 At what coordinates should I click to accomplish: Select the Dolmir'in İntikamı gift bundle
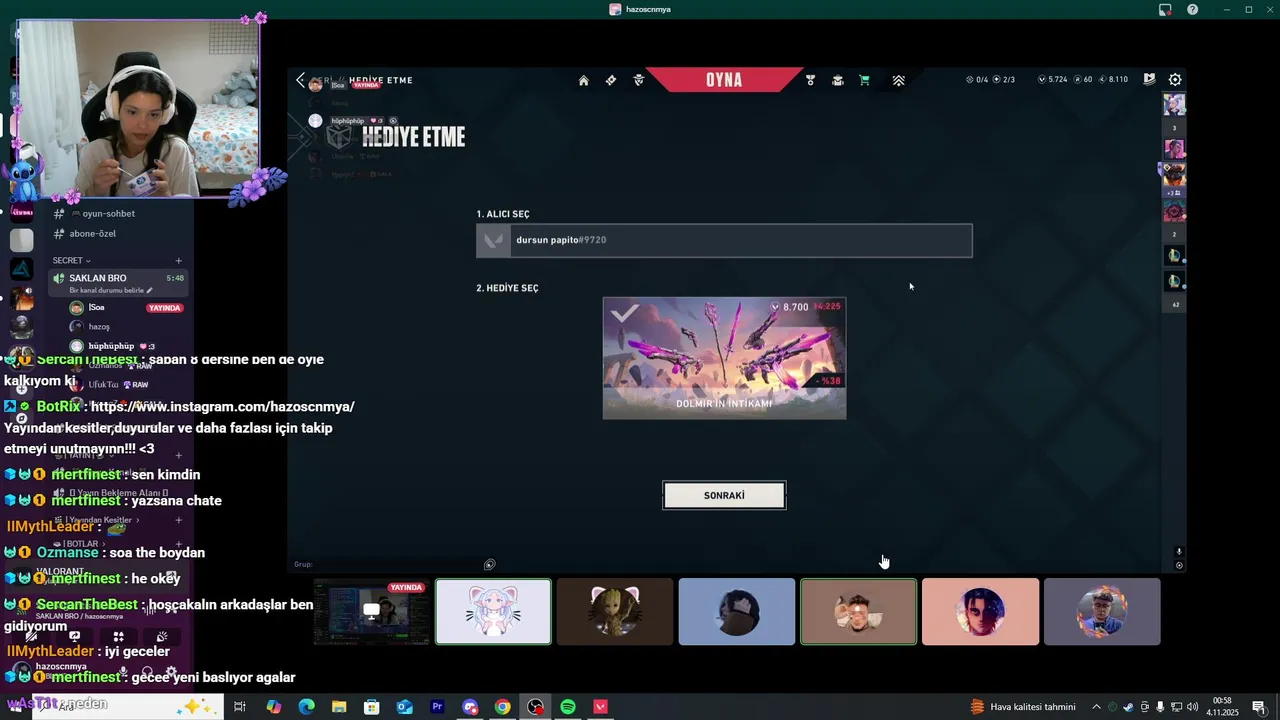pos(724,358)
